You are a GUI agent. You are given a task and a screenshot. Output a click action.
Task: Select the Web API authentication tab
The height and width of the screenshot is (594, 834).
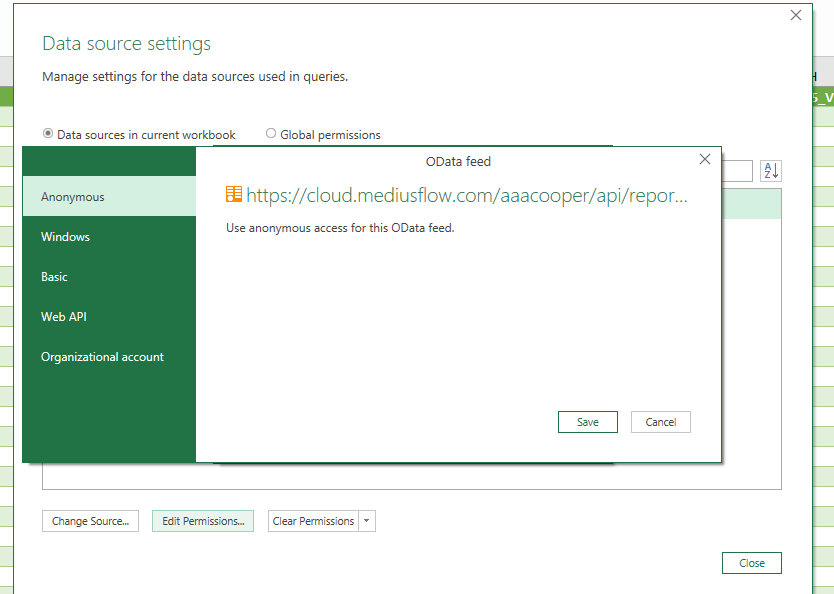(x=109, y=316)
